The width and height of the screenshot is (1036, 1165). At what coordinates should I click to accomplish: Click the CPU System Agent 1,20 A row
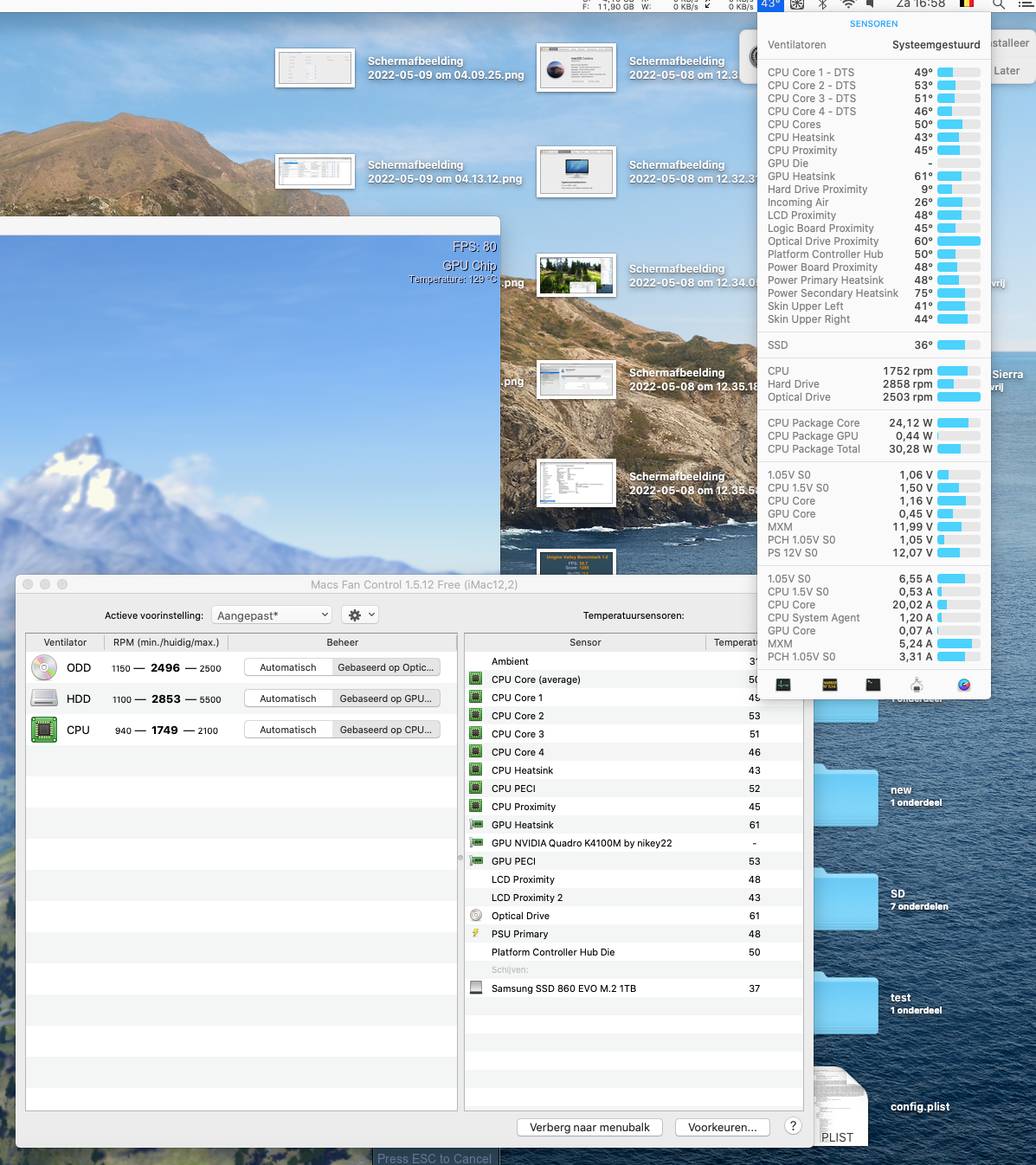tap(874, 618)
